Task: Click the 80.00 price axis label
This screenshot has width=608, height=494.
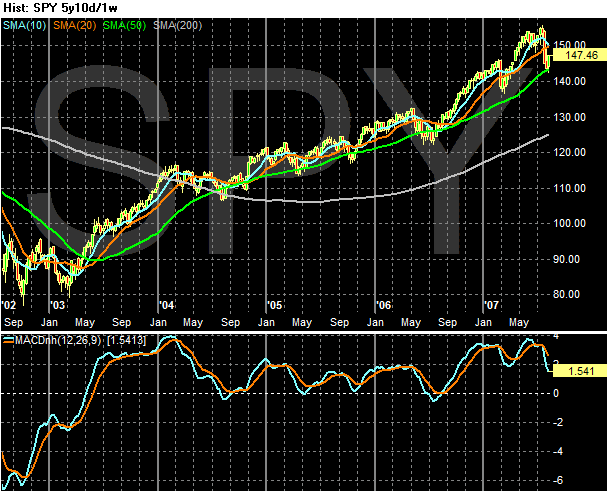Action: pyautogui.click(x=567, y=294)
